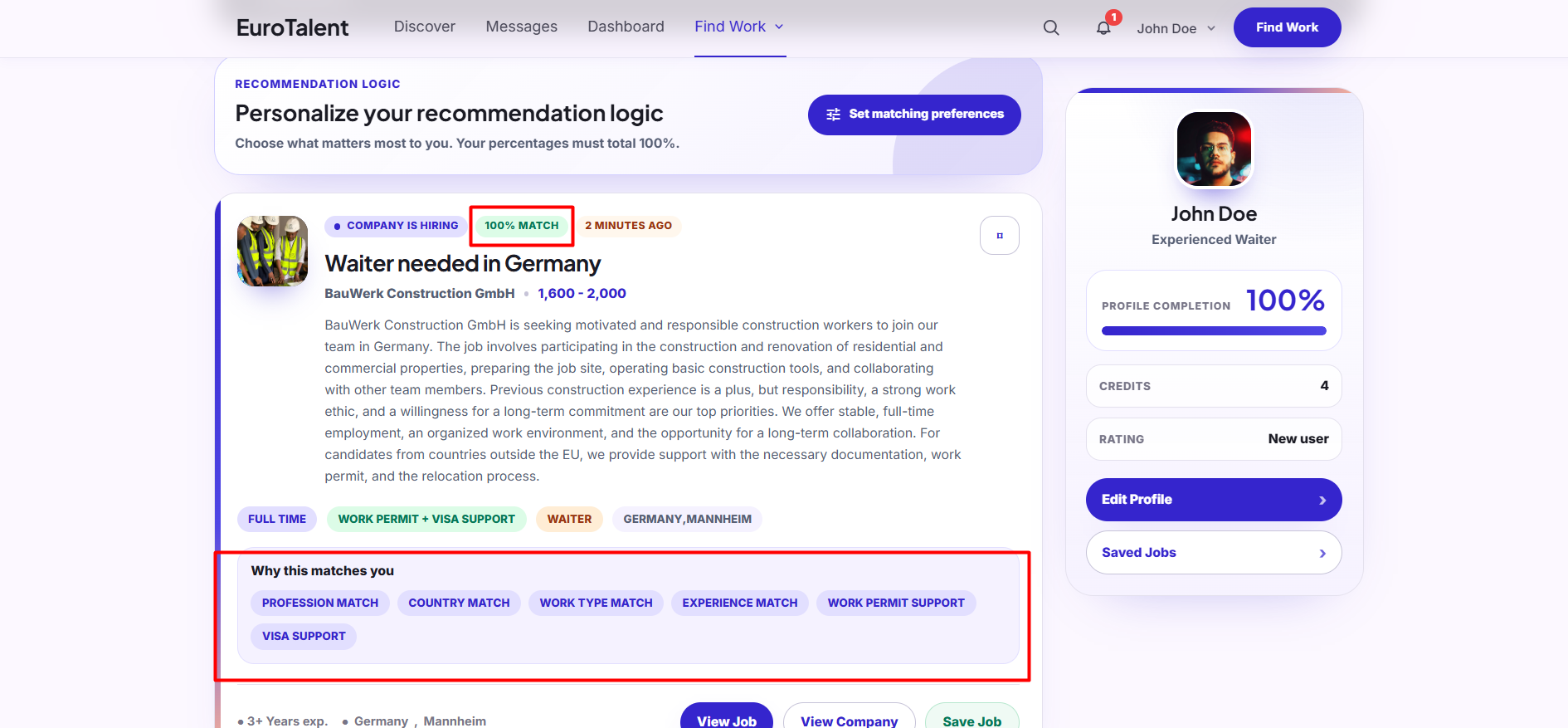The image size is (1568, 728).
Task: Open the search magnifier icon
Action: click(1051, 27)
